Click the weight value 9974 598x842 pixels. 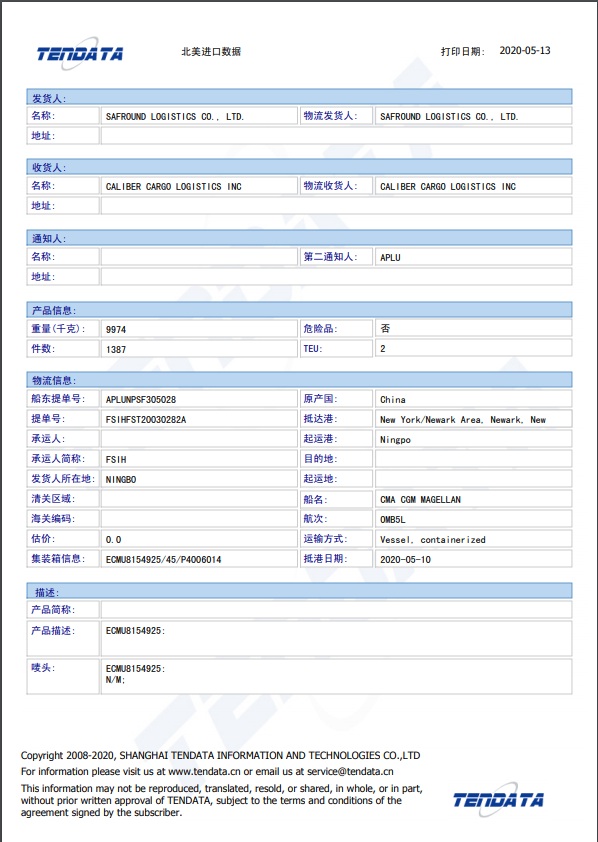116,329
